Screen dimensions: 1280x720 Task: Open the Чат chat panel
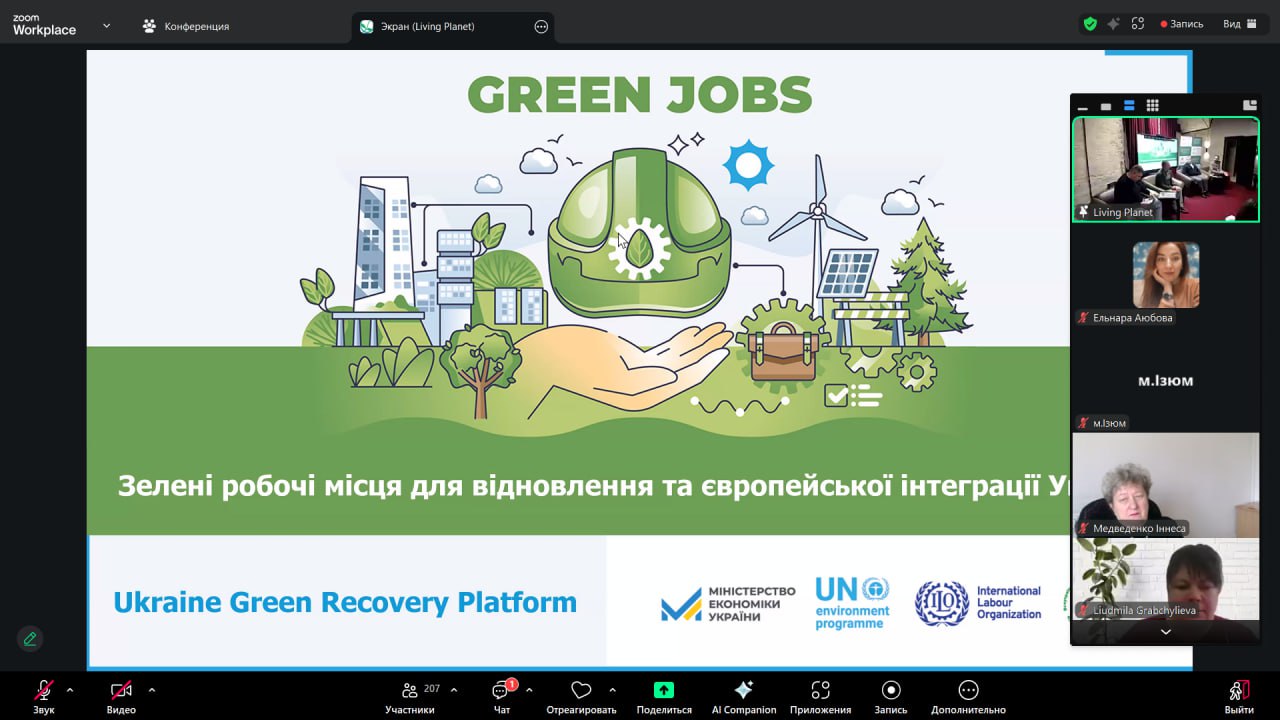point(502,696)
